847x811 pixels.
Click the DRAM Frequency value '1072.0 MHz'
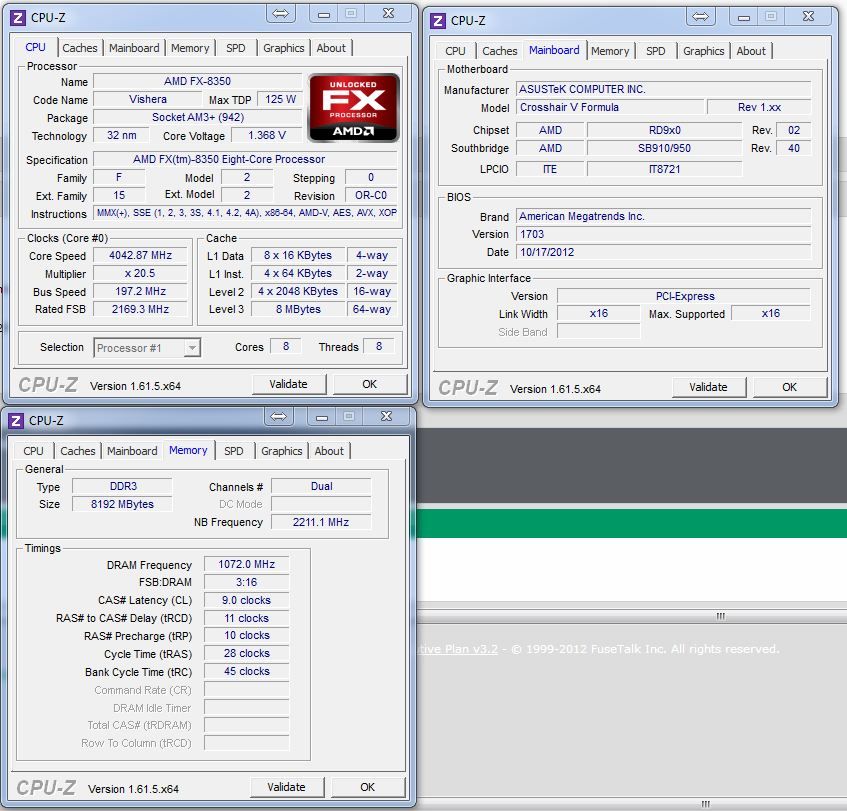coord(246,564)
